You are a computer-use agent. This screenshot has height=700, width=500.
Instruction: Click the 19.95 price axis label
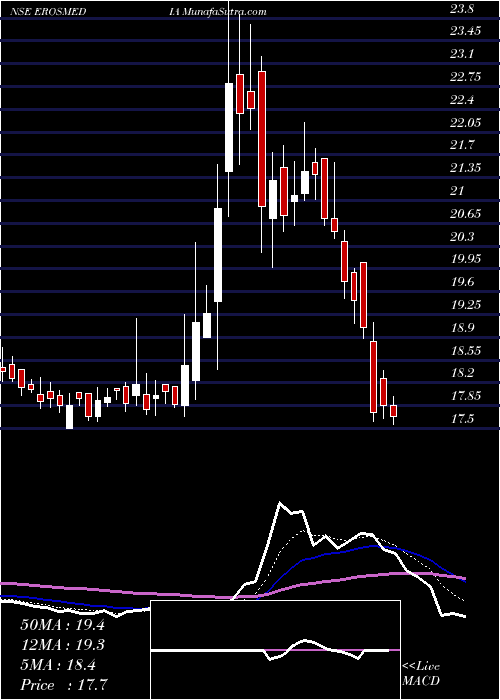click(x=465, y=259)
